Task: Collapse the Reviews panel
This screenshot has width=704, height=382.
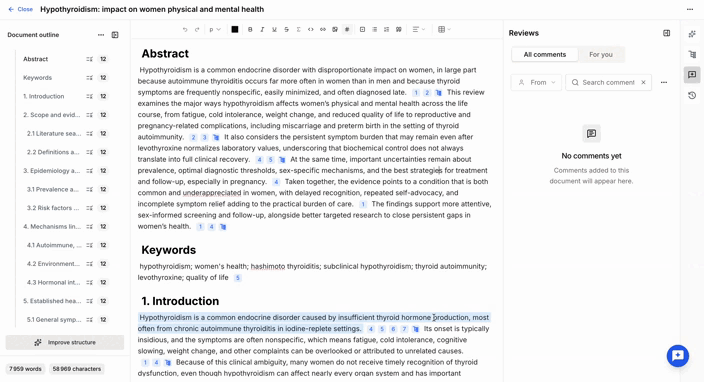Action: pyautogui.click(x=666, y=33)
